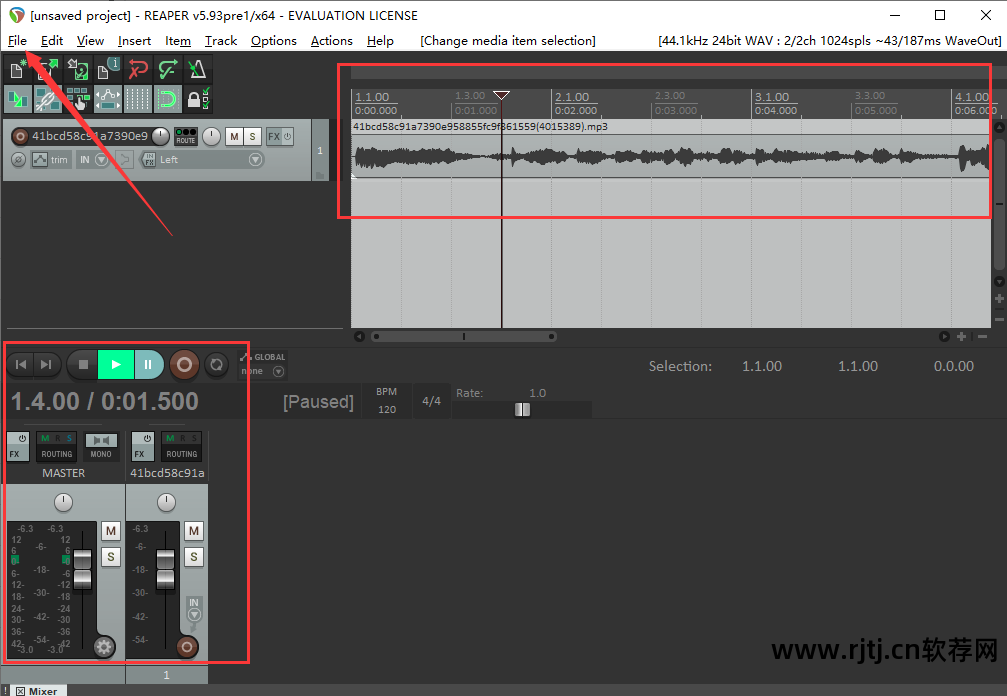Open the Insert menu

[x=134, y=40]
